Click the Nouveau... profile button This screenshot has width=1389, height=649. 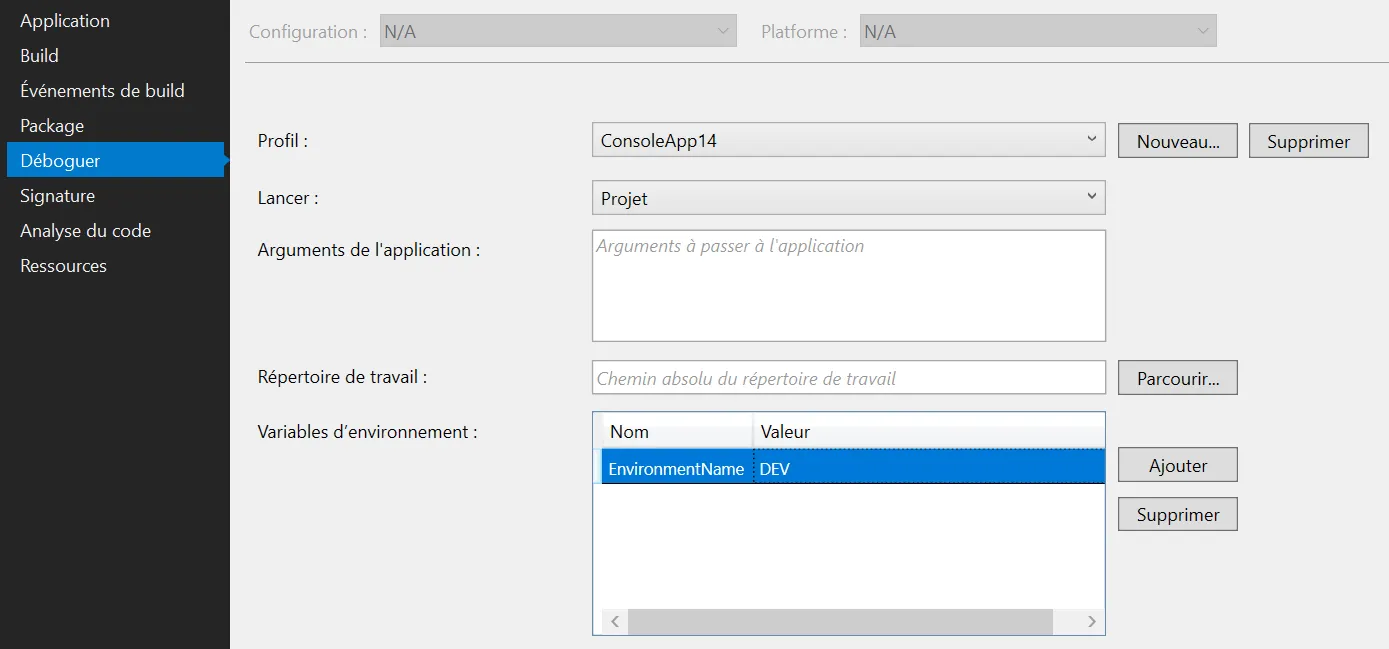(1177, 141)
